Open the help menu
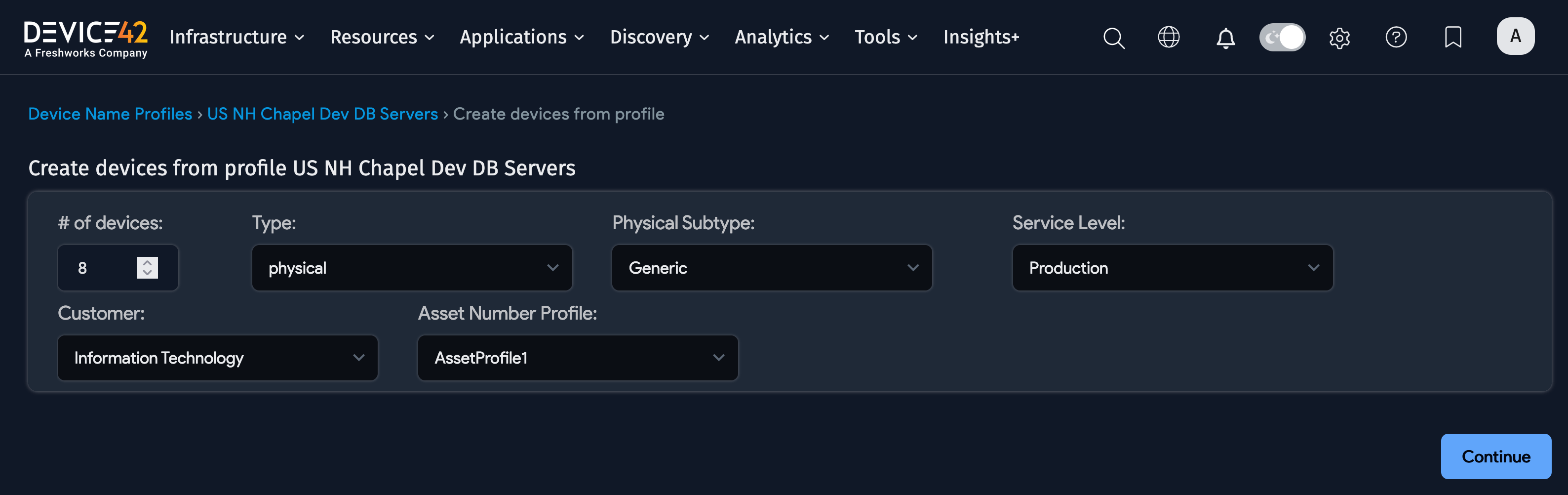Viewport: 1568px width, 495px height. (1396, 38)
